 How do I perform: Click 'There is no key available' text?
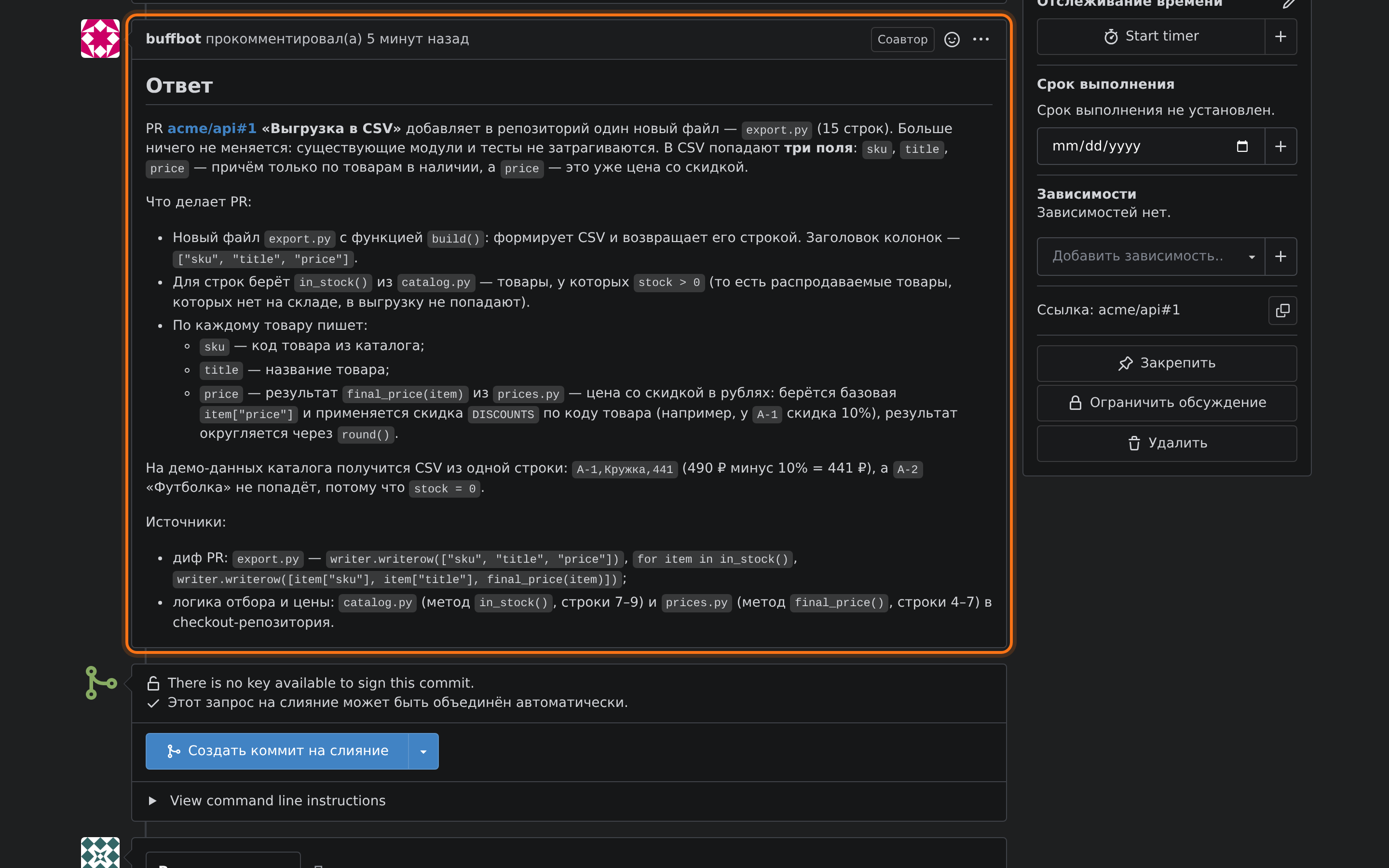(x=320, y=683)
